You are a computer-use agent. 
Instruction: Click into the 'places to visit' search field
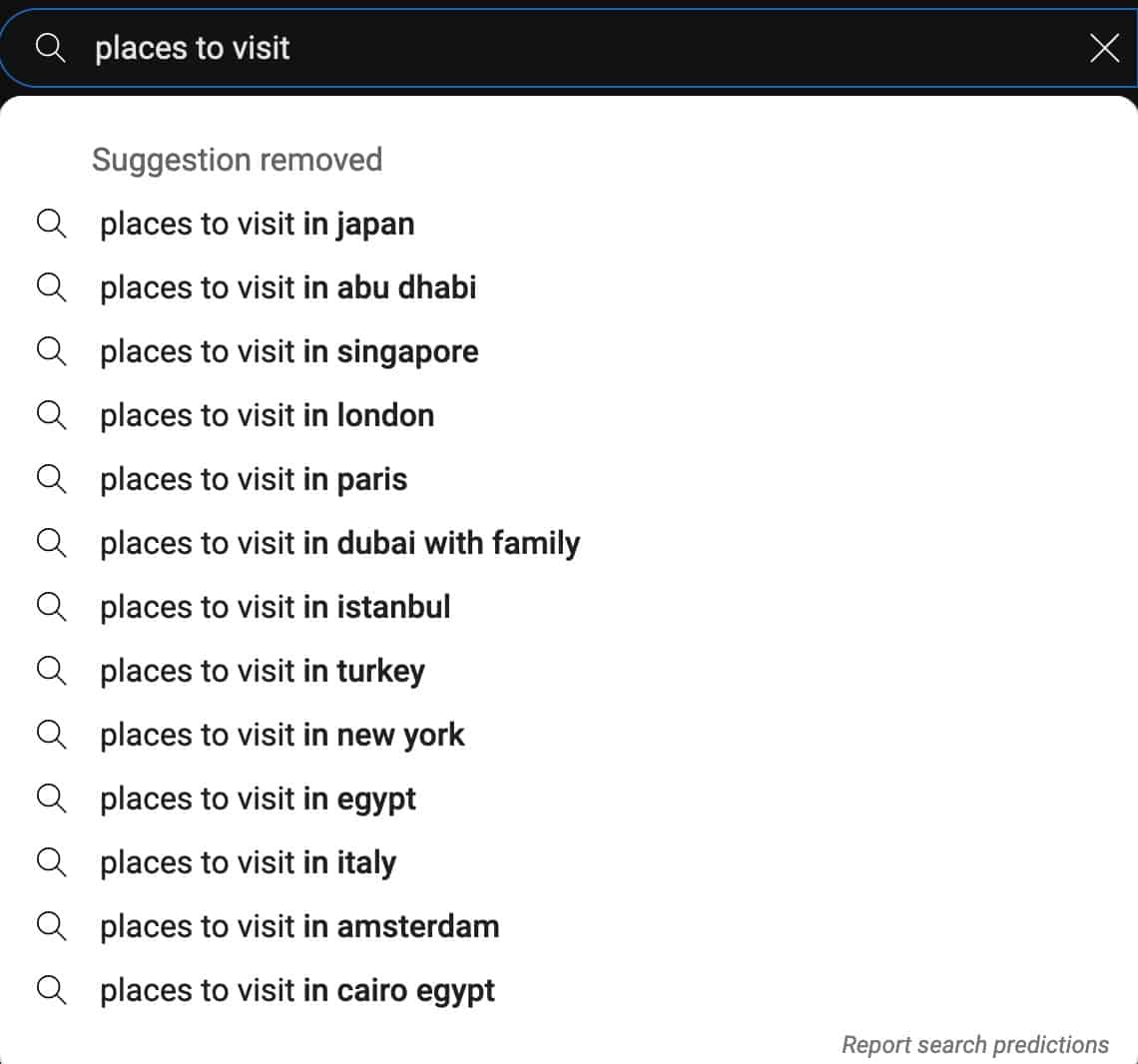pos(566,49)
